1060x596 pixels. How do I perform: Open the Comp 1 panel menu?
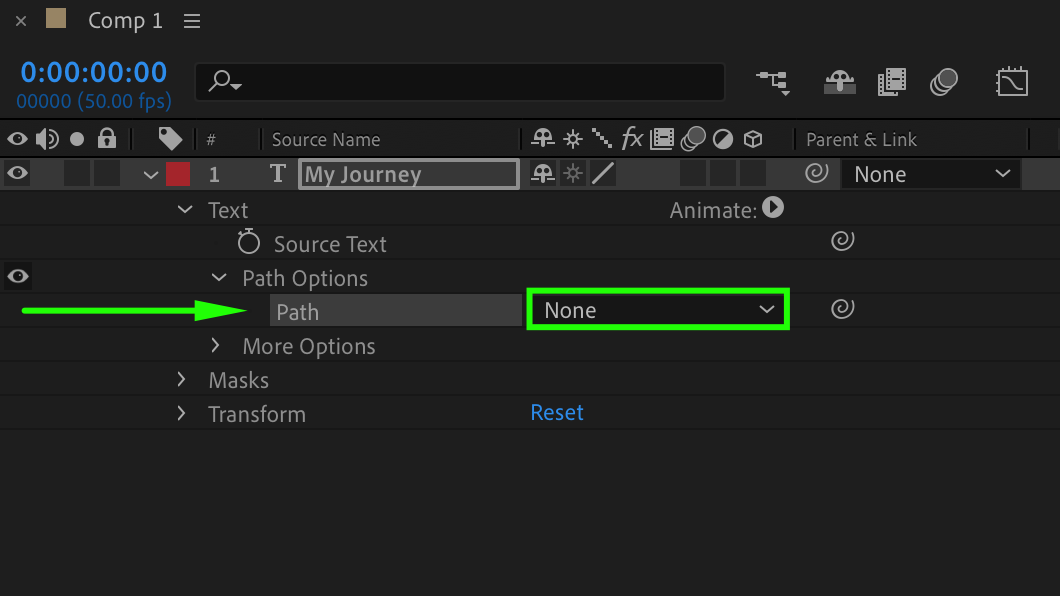[x=192, y=21]
